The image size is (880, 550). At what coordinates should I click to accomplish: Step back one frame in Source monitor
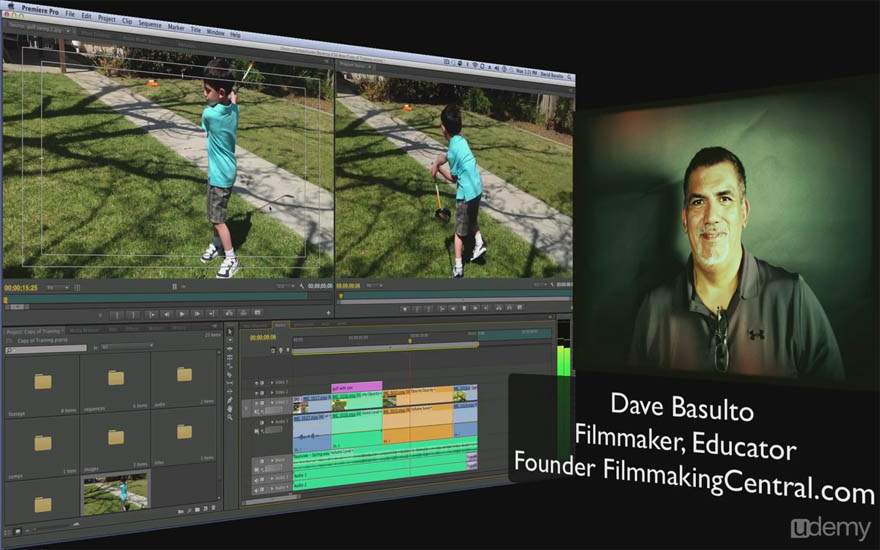click(x=167, y=313)
